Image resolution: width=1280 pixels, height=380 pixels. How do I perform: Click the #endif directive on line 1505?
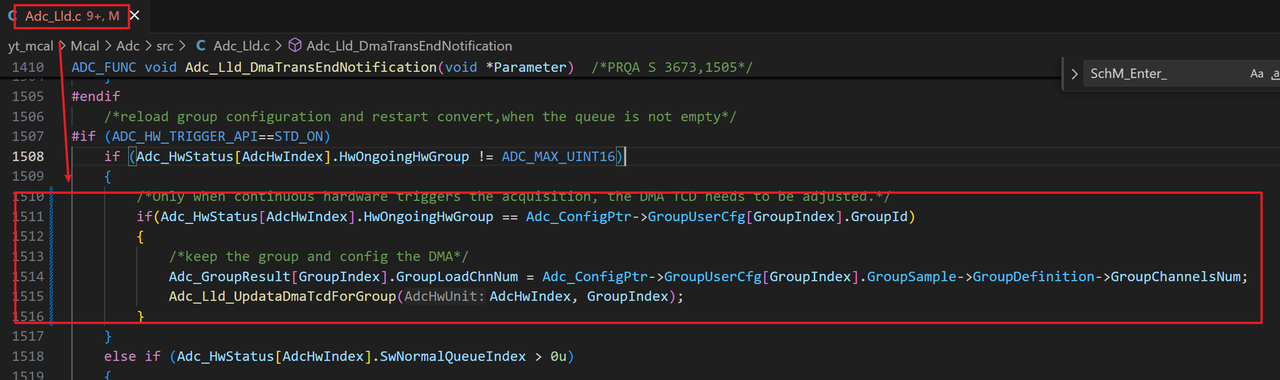pos(96,96)
